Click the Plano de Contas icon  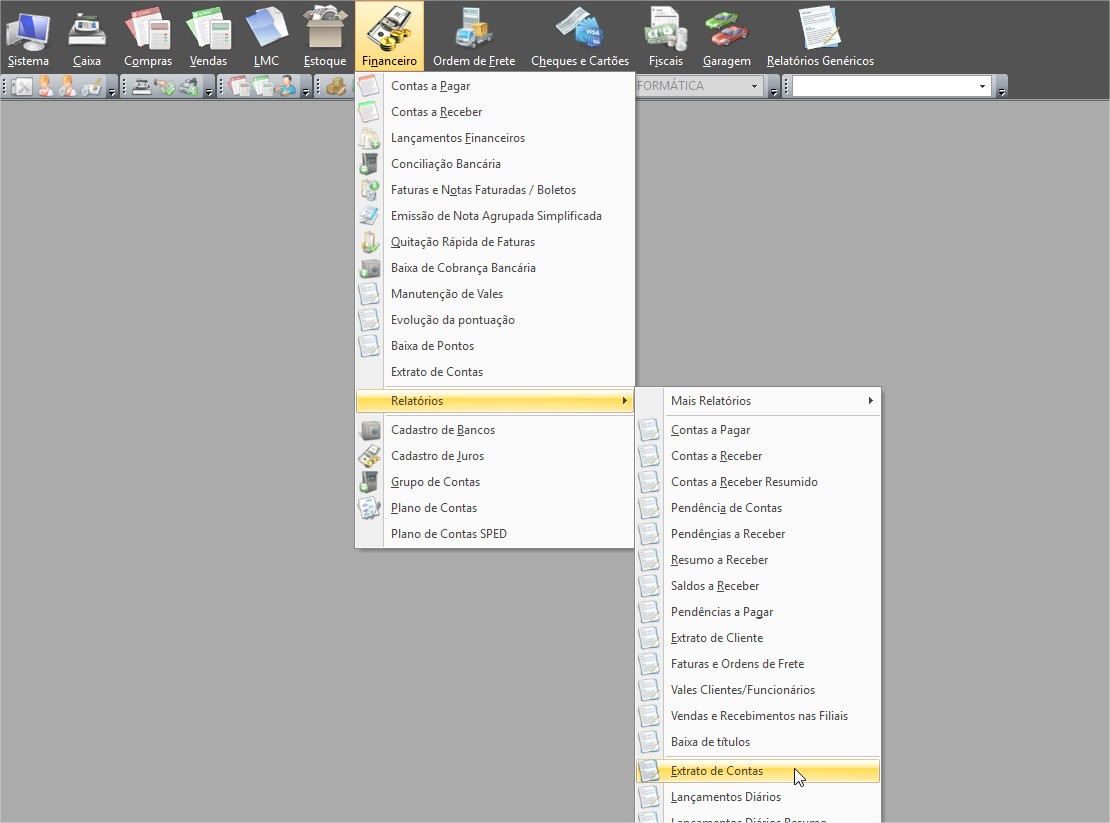click(x=369, y=508)
